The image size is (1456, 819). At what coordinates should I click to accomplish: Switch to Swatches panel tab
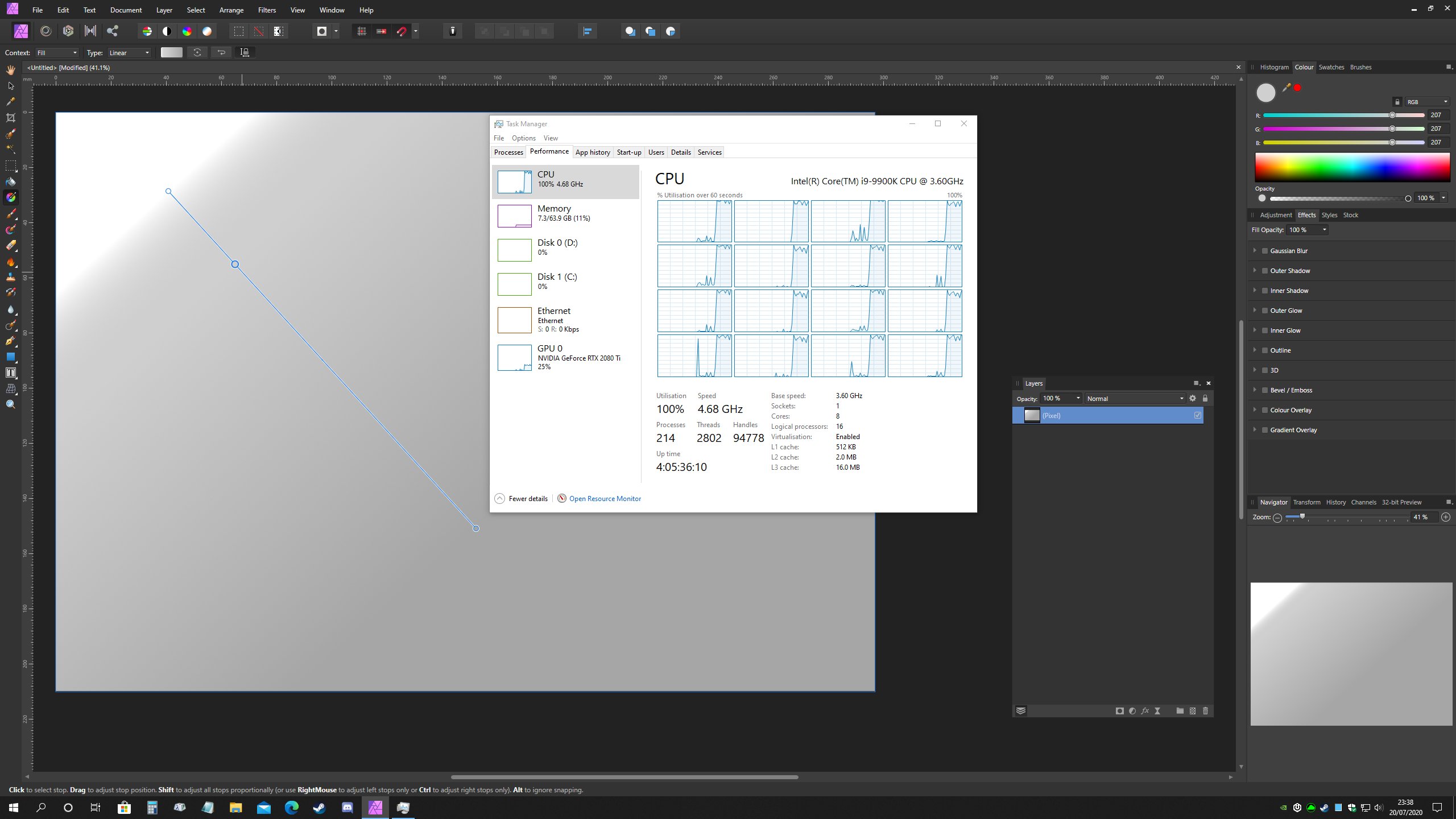(1331, 67)
